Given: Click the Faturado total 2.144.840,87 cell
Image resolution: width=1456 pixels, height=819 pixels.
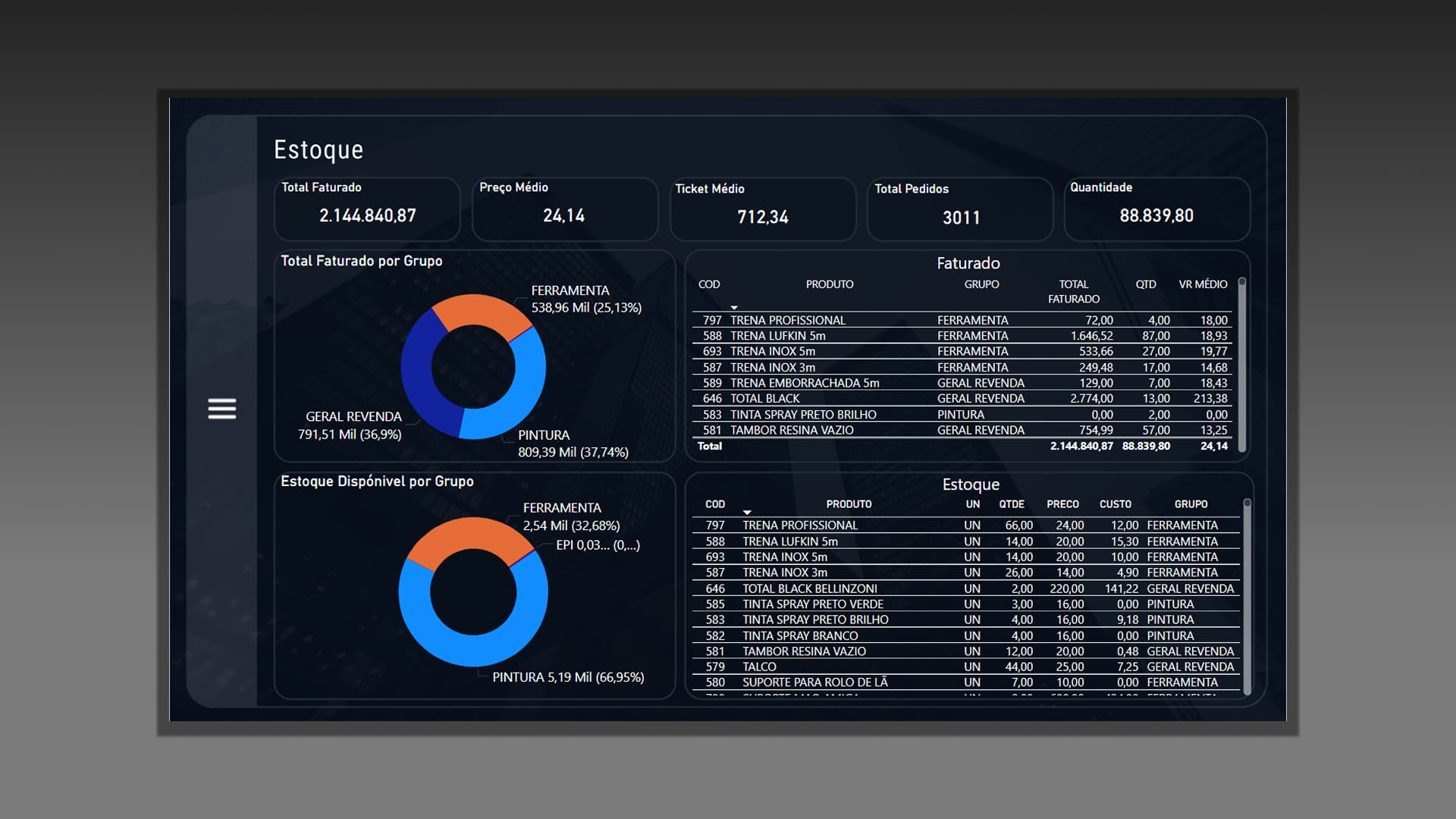Looking at the screenshot, I should (1081, 446).
